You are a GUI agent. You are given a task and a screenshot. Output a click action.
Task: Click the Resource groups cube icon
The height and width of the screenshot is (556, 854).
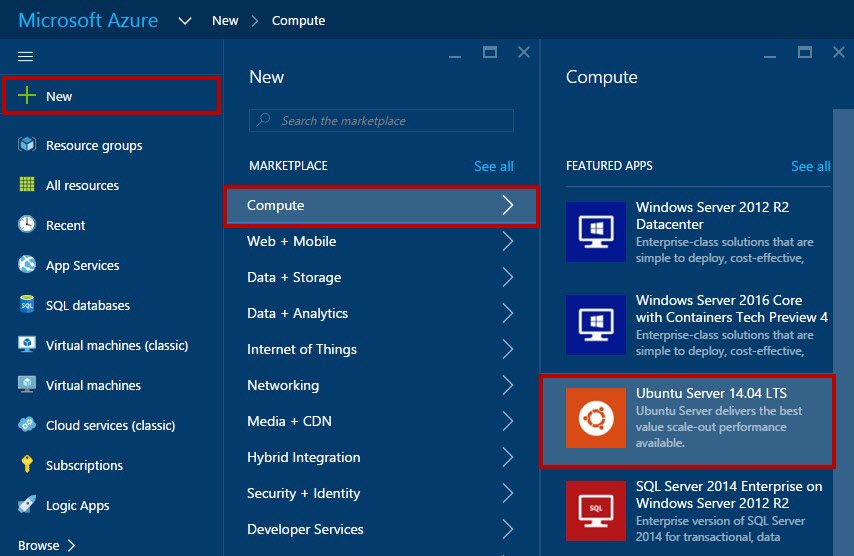click(27, 145)
